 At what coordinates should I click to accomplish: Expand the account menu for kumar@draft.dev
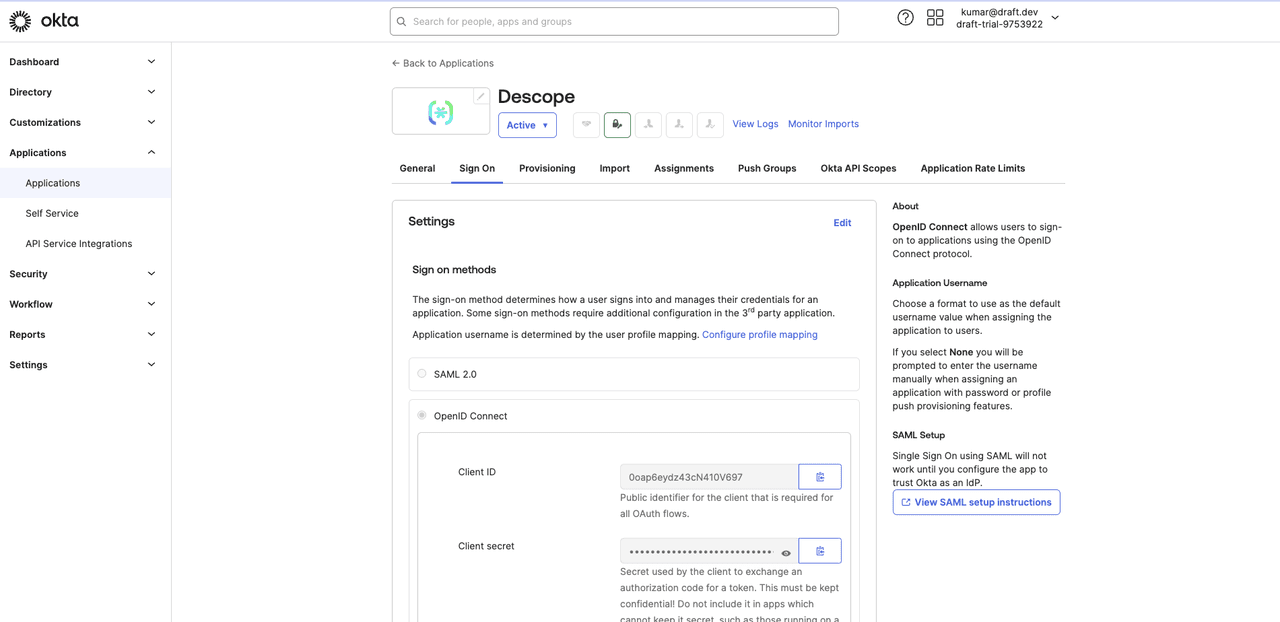1055,18
